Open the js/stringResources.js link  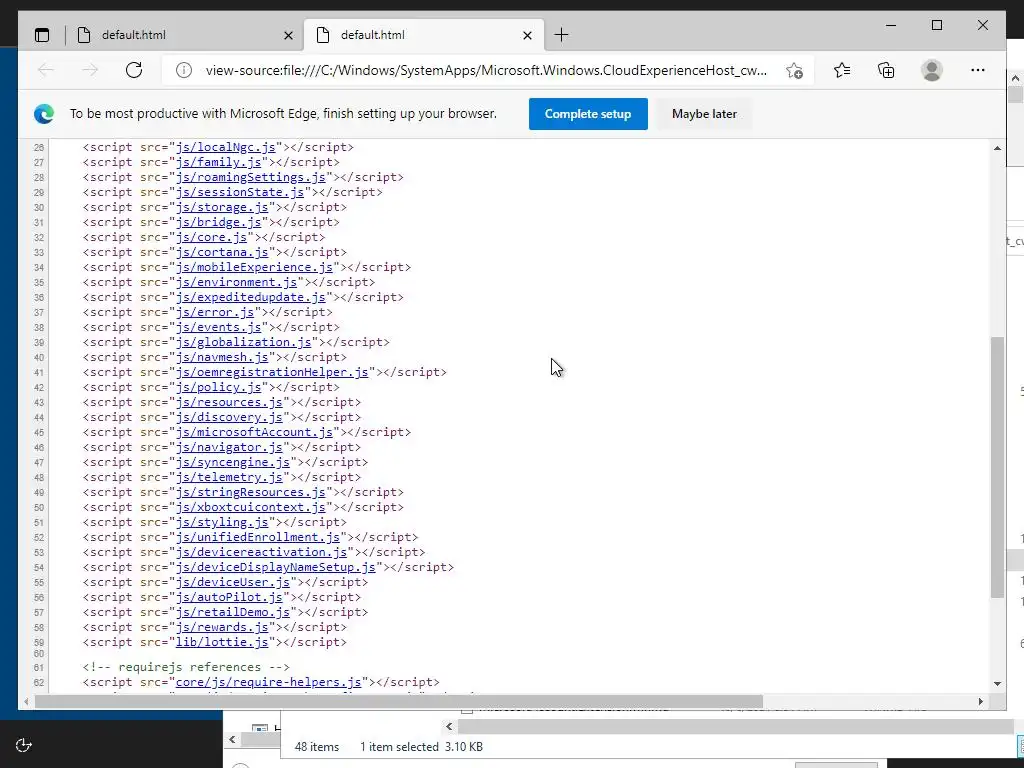coord(251,492)
